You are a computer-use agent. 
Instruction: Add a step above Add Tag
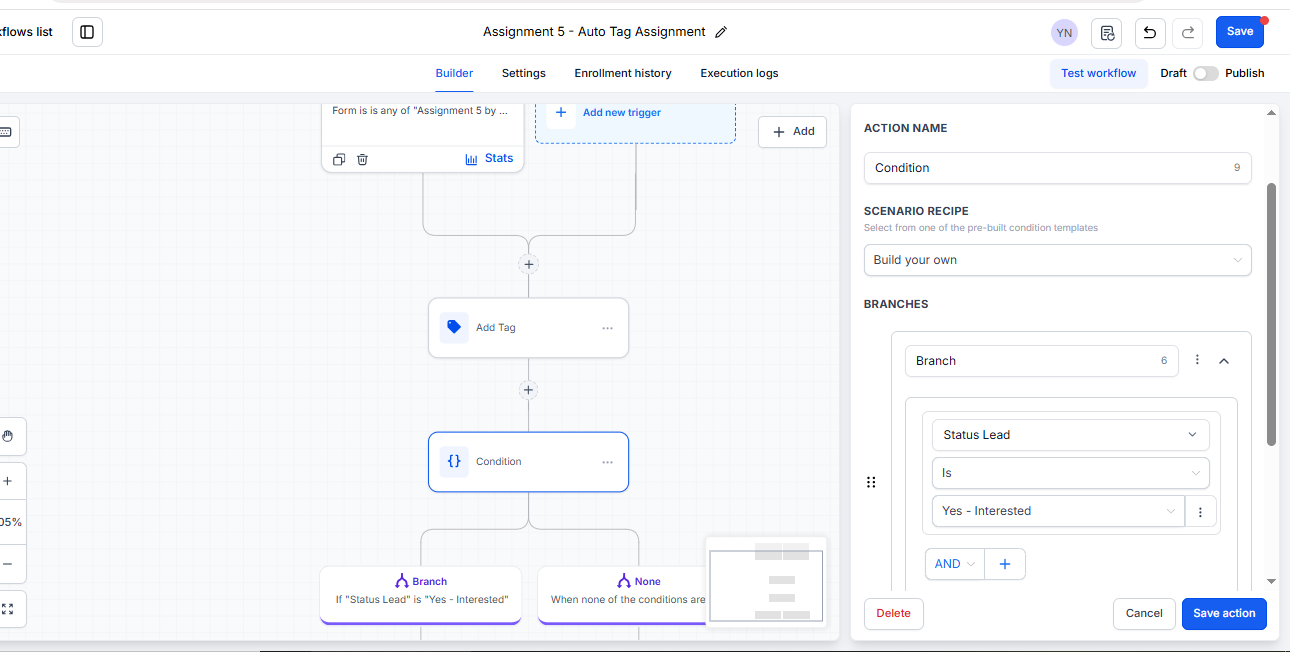point(529,264)
